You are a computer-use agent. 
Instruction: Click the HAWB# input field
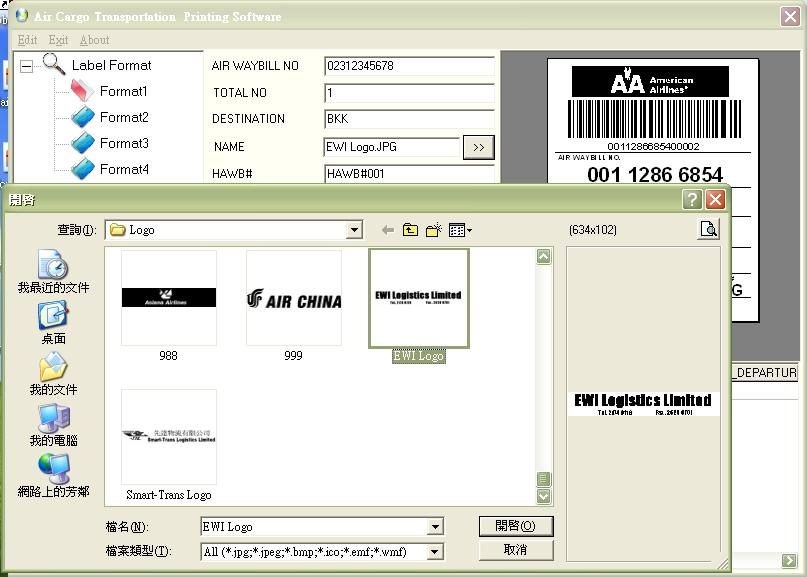pos(410,174)
